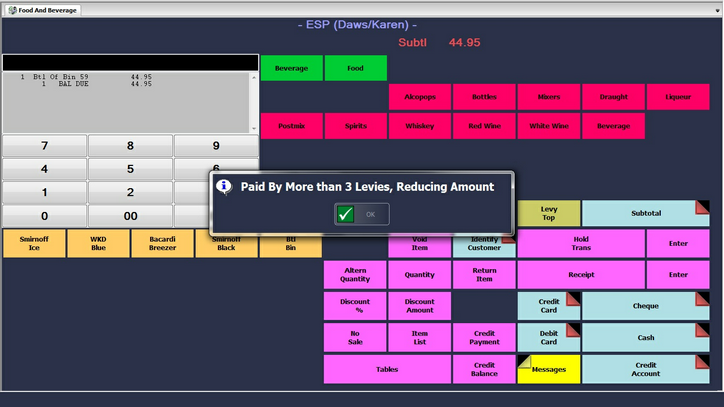Open the Tables button
This screenshot has width=724, height=407.
point(387,369)
